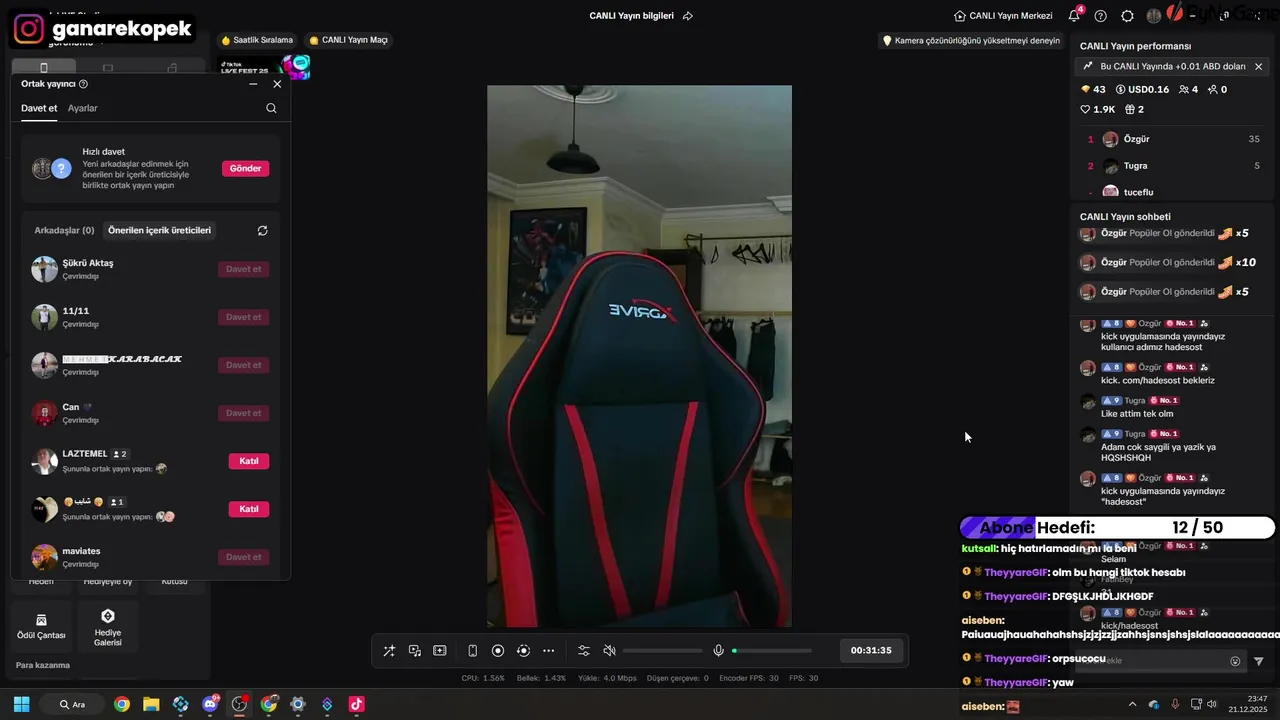Mute the microphone icon in toolbar

click(x=718, y=650)
